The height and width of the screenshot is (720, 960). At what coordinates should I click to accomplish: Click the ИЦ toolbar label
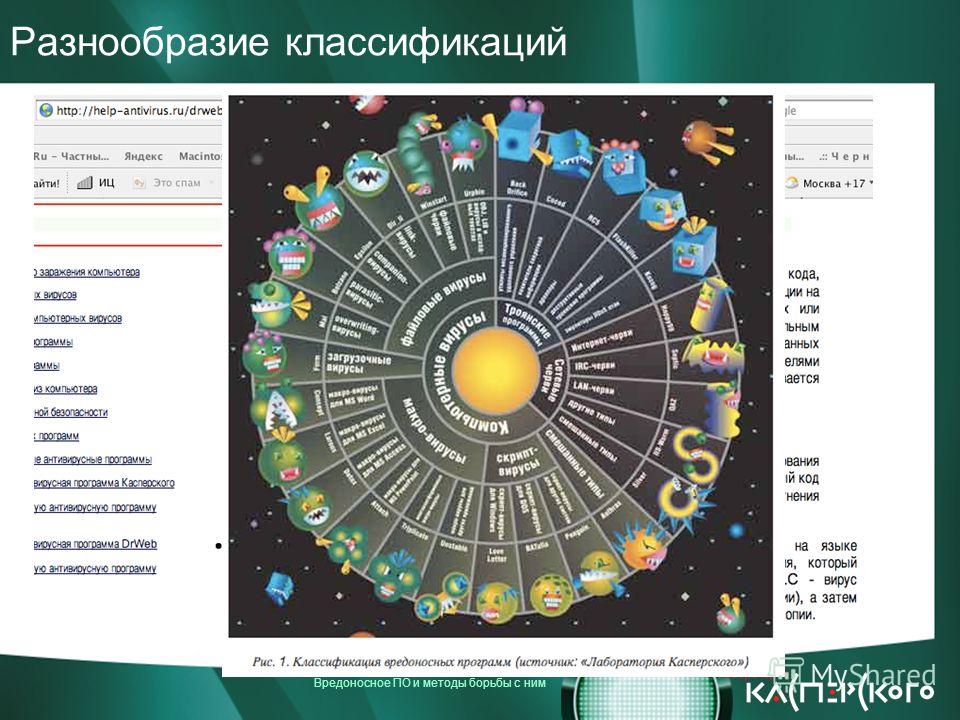107,182
